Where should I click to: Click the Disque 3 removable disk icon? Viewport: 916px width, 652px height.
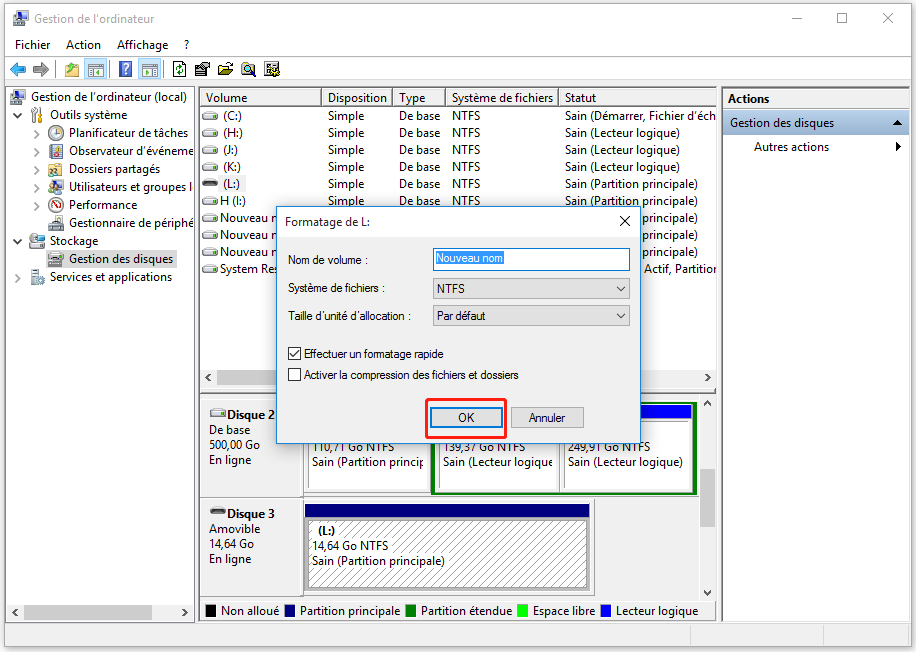(x=218, y=511)
